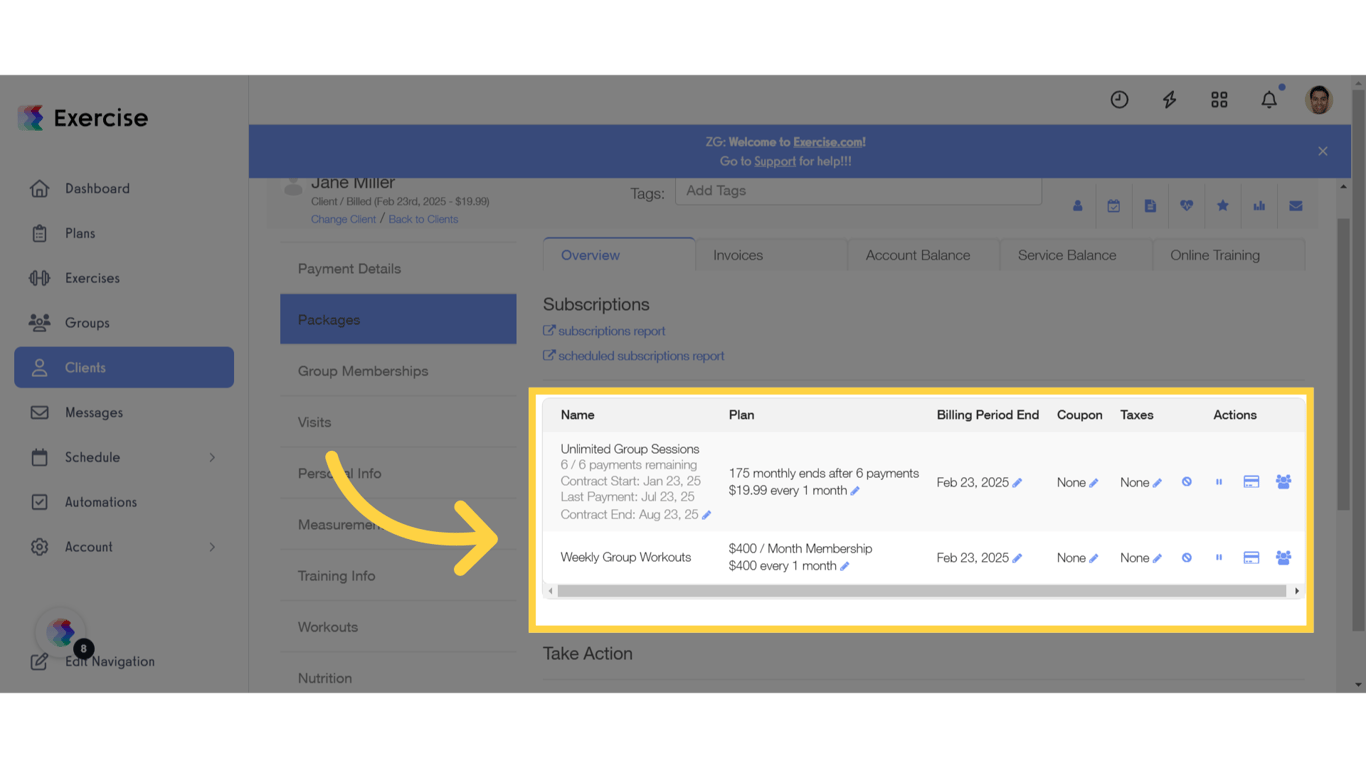The height and width of the screenshot is (768, 1366).
Task: Open the user profile avatar menu
Action: tap(1319, 99)
